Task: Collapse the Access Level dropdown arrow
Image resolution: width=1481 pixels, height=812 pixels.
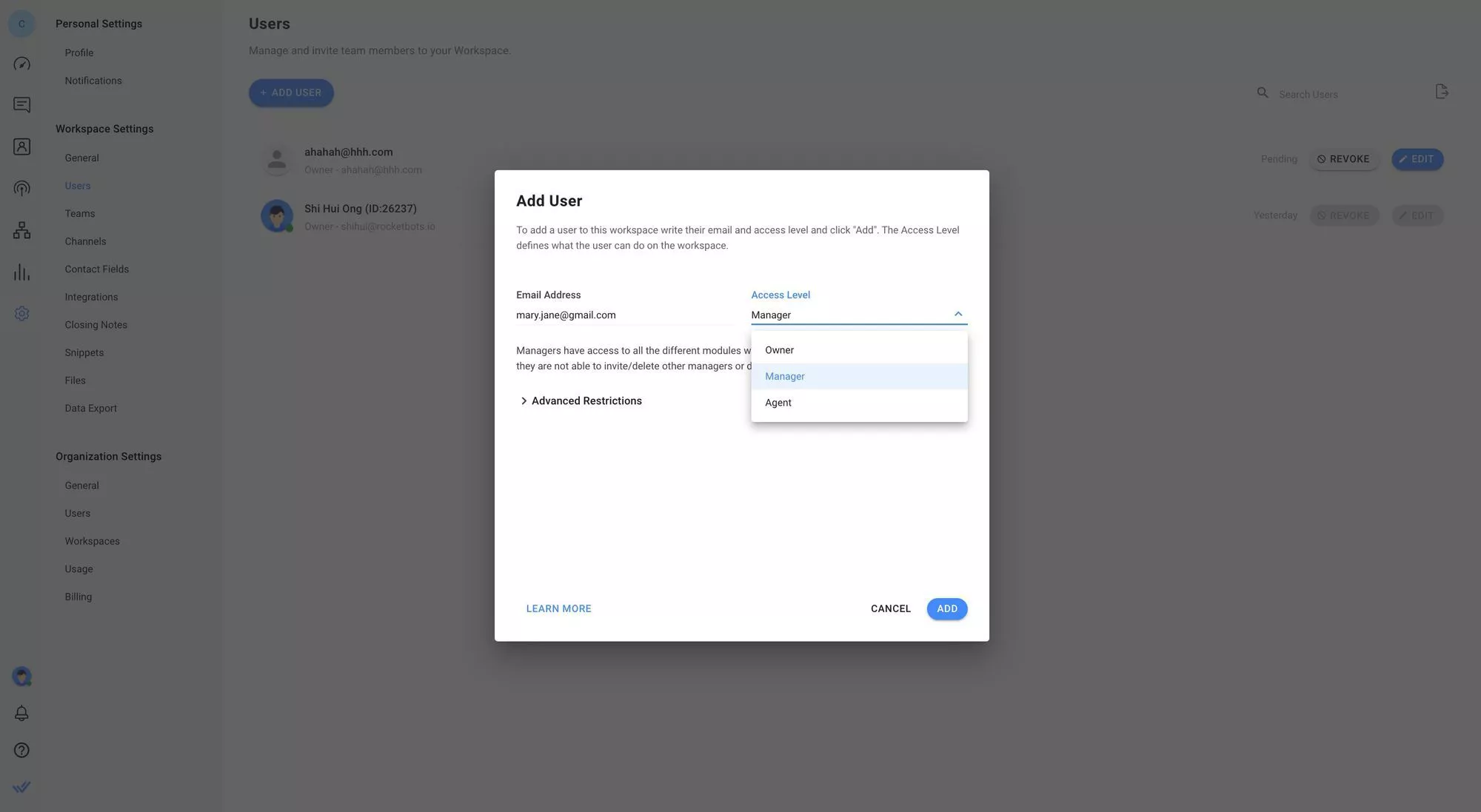Action: click(x=958, y=315)
